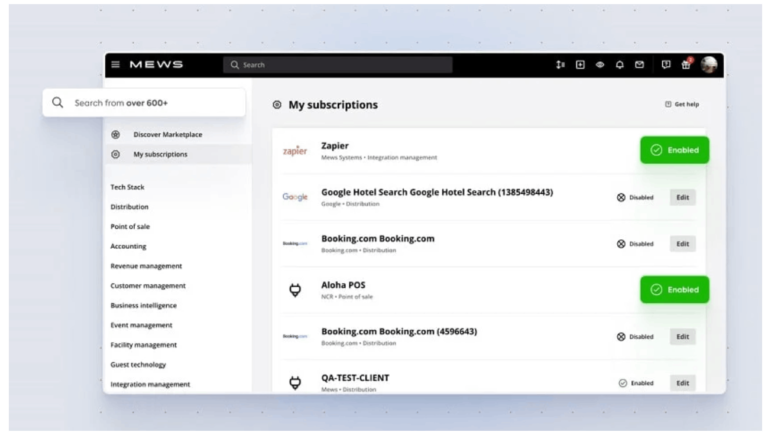Select My subscriptions in the sidebar
The width and height of the screenshot is (768, 432).
click(160, 154)
